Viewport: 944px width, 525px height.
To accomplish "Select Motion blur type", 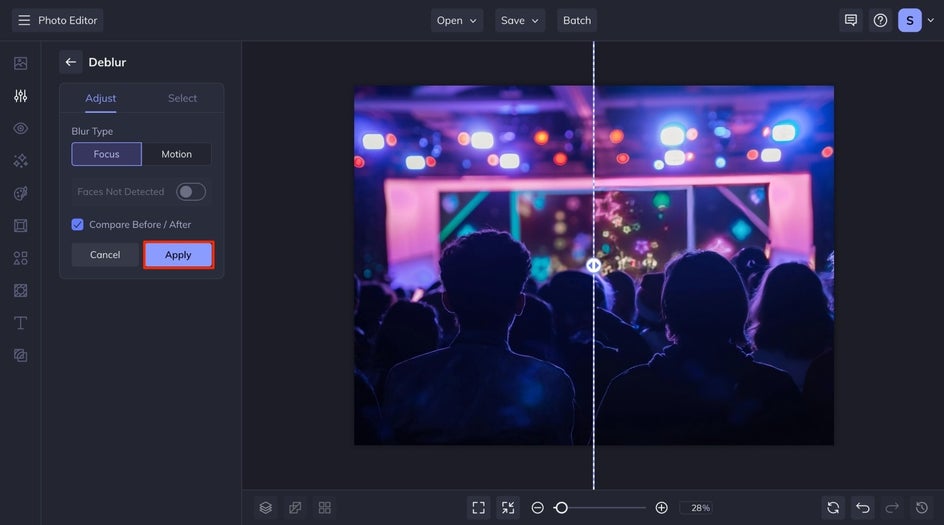I will [176, 154].
